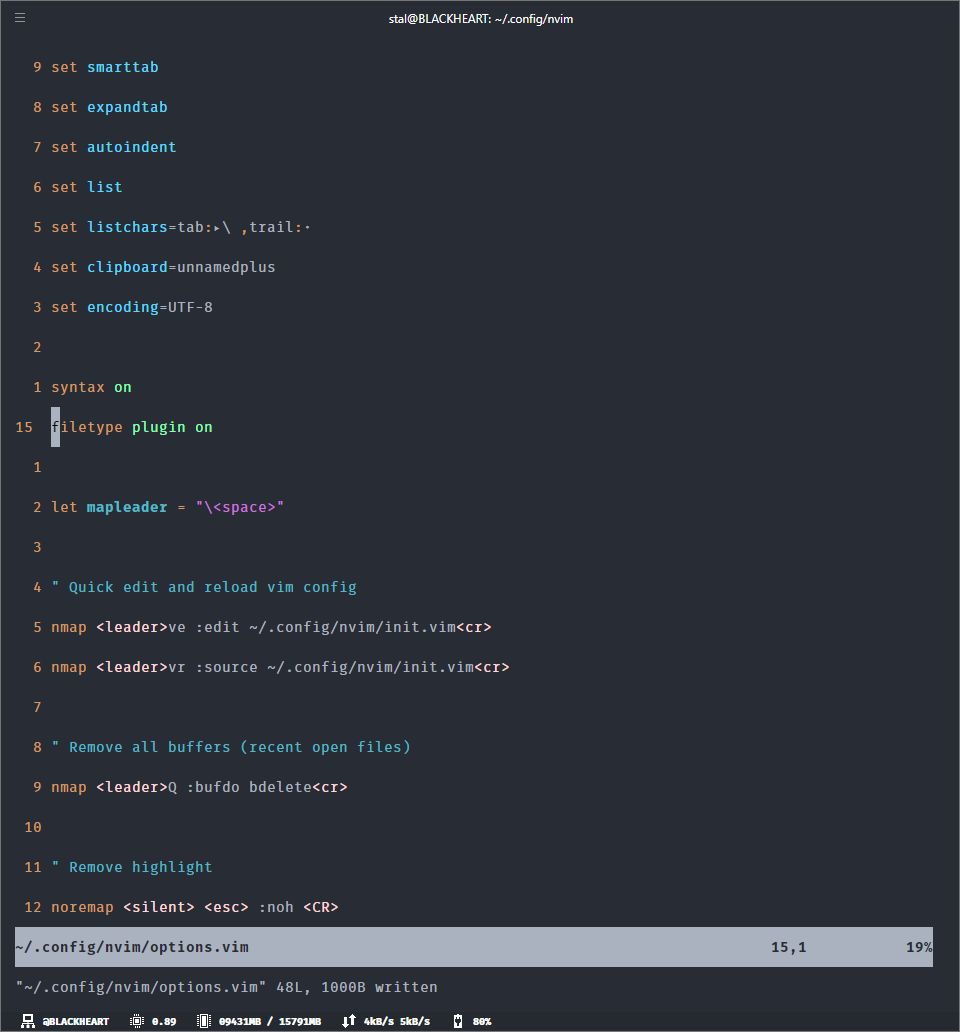The width and height of the screenshot is (960, 1032).
Task: Open the hamburger menu in the top-left corner
Action: 19,17
